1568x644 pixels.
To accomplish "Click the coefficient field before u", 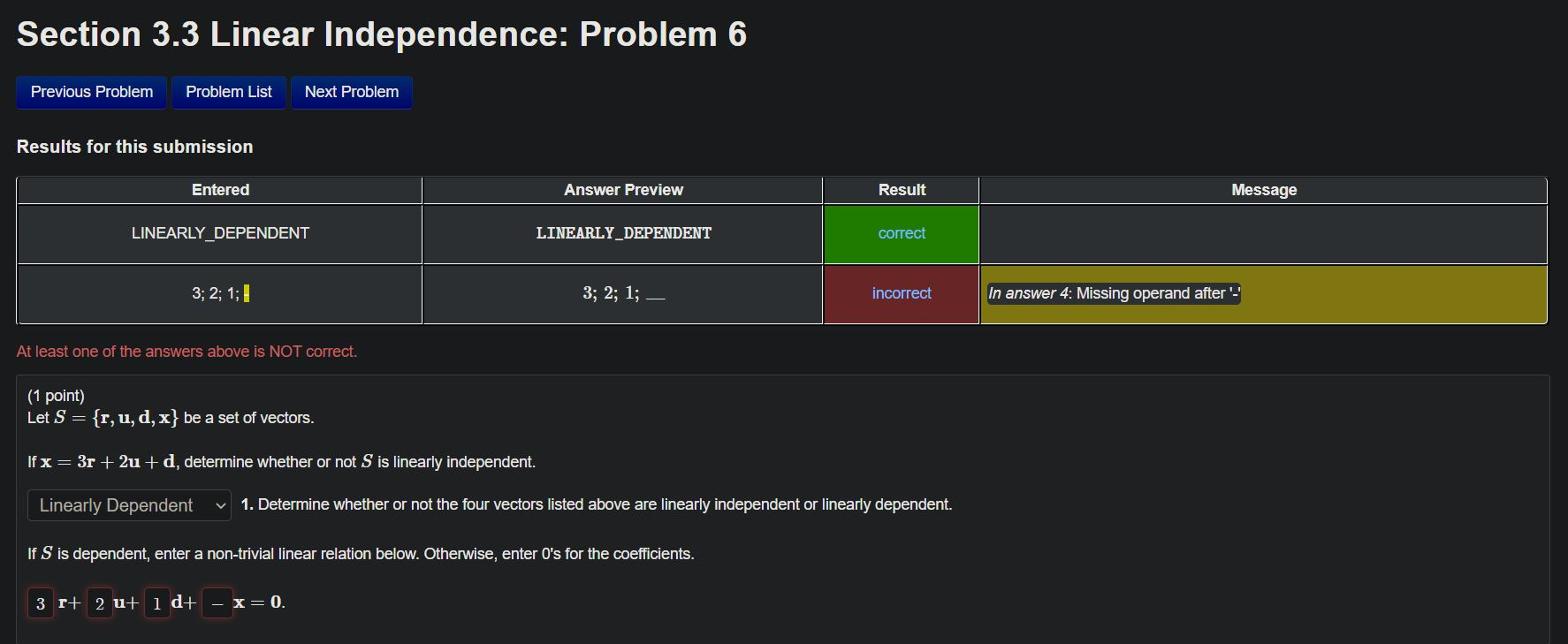I will coord(99,602).
